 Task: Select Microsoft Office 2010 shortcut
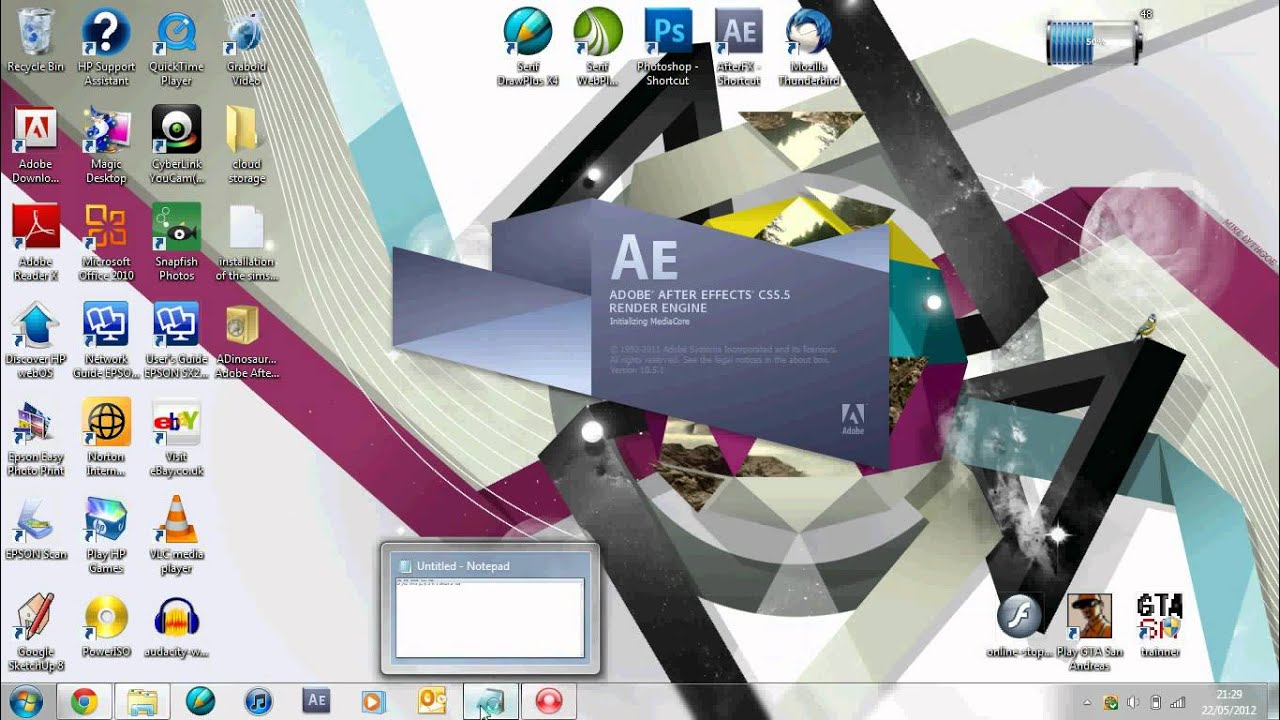106,242
